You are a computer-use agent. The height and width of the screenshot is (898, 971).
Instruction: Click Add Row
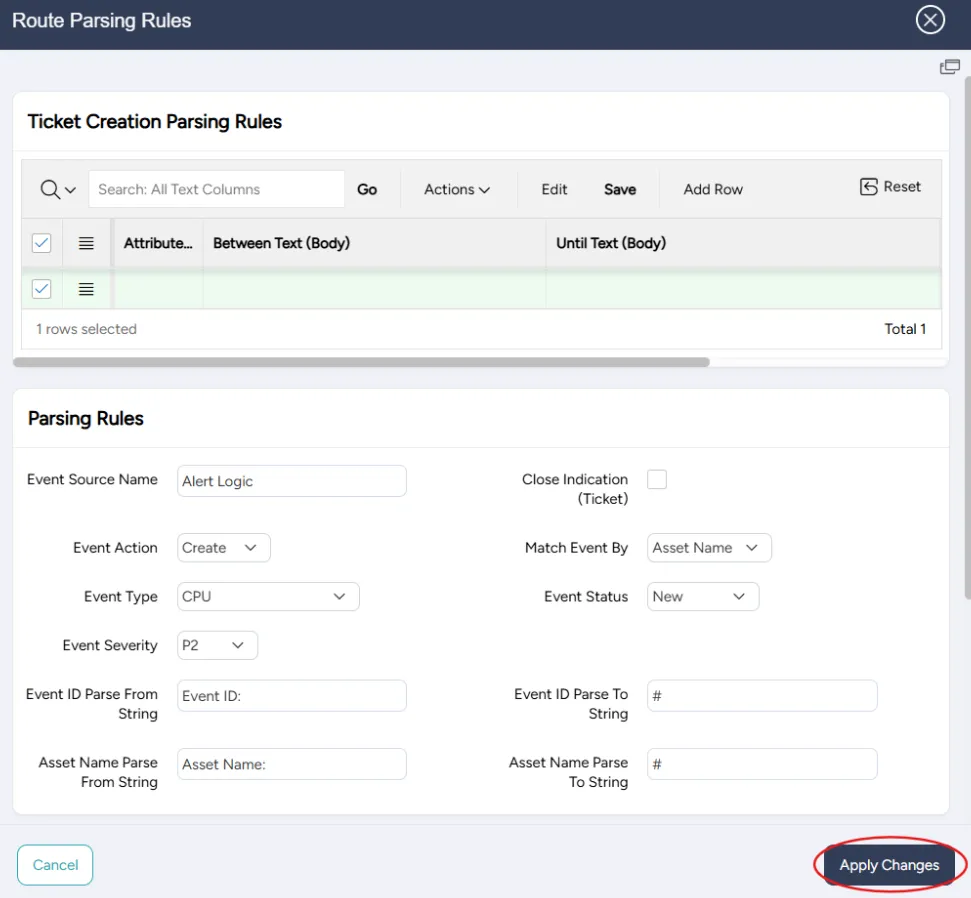(x=713, y=190)
